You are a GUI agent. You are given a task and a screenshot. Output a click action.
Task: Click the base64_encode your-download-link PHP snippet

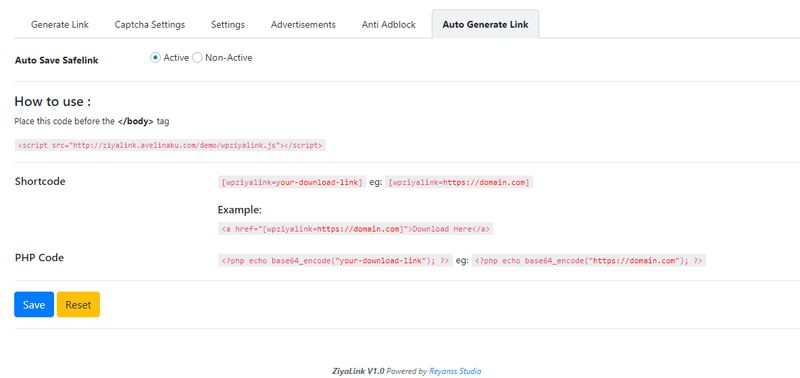pyautogui.click(x=335, y=261)
